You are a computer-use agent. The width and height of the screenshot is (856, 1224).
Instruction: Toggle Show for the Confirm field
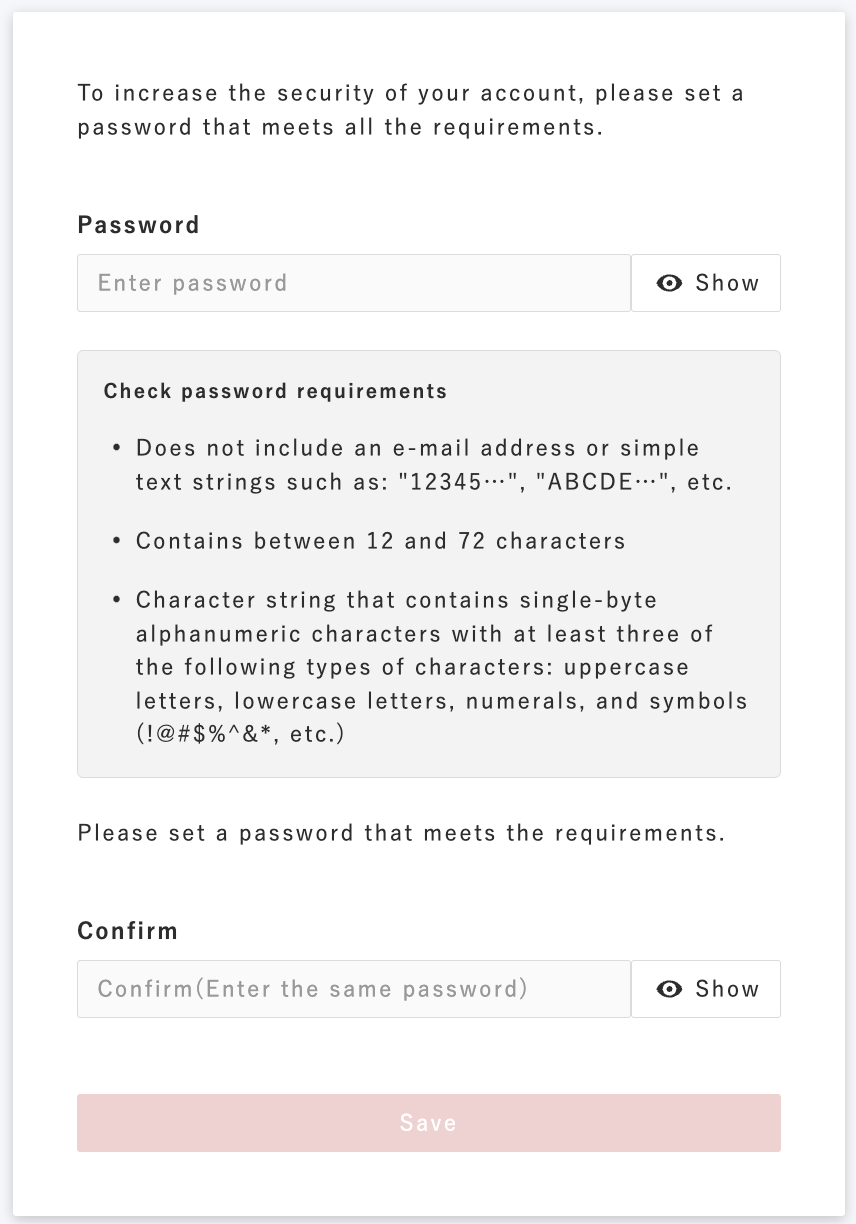[x=706, y=989]
